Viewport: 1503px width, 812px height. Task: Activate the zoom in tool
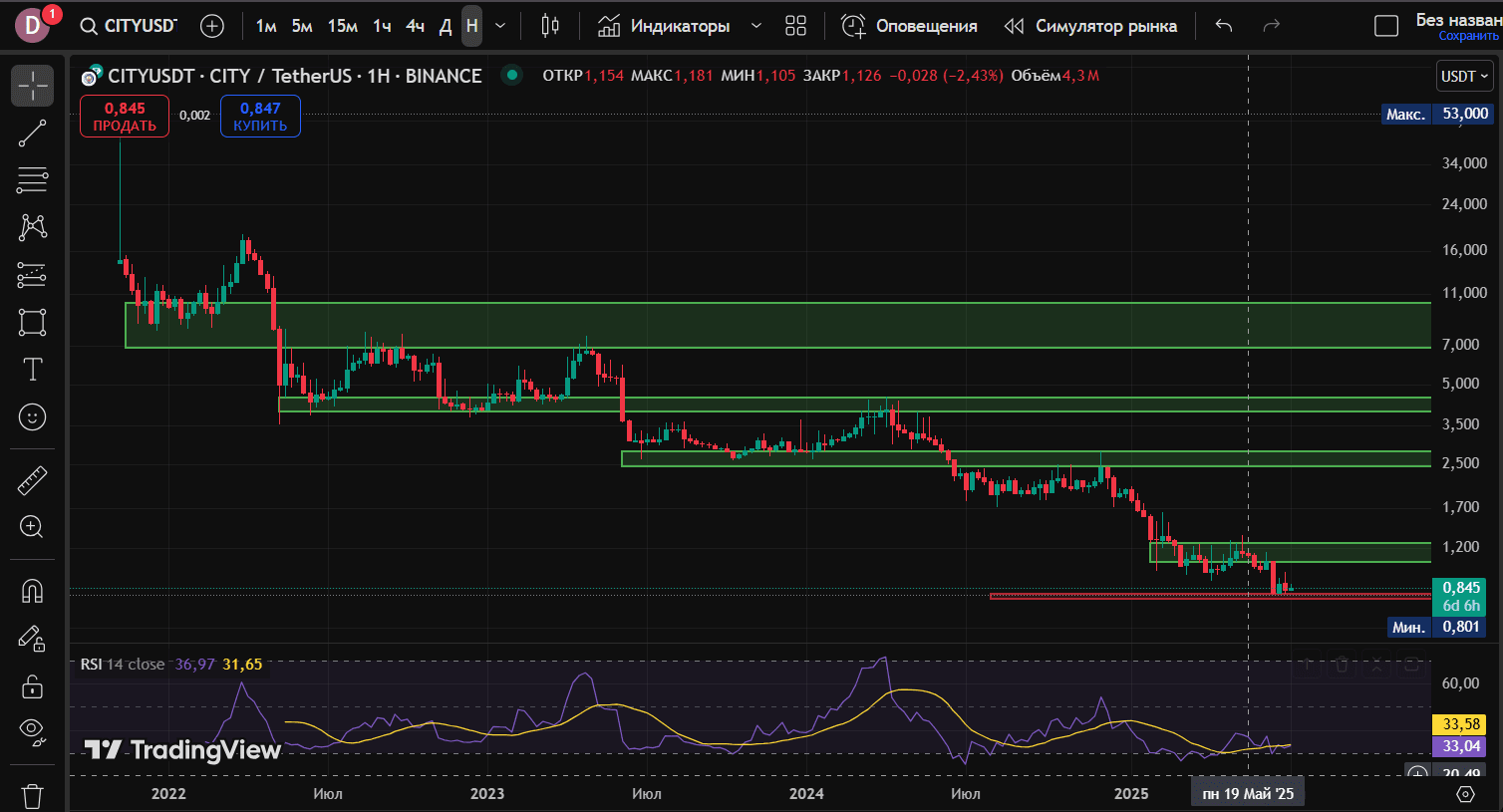pos(32,527)
